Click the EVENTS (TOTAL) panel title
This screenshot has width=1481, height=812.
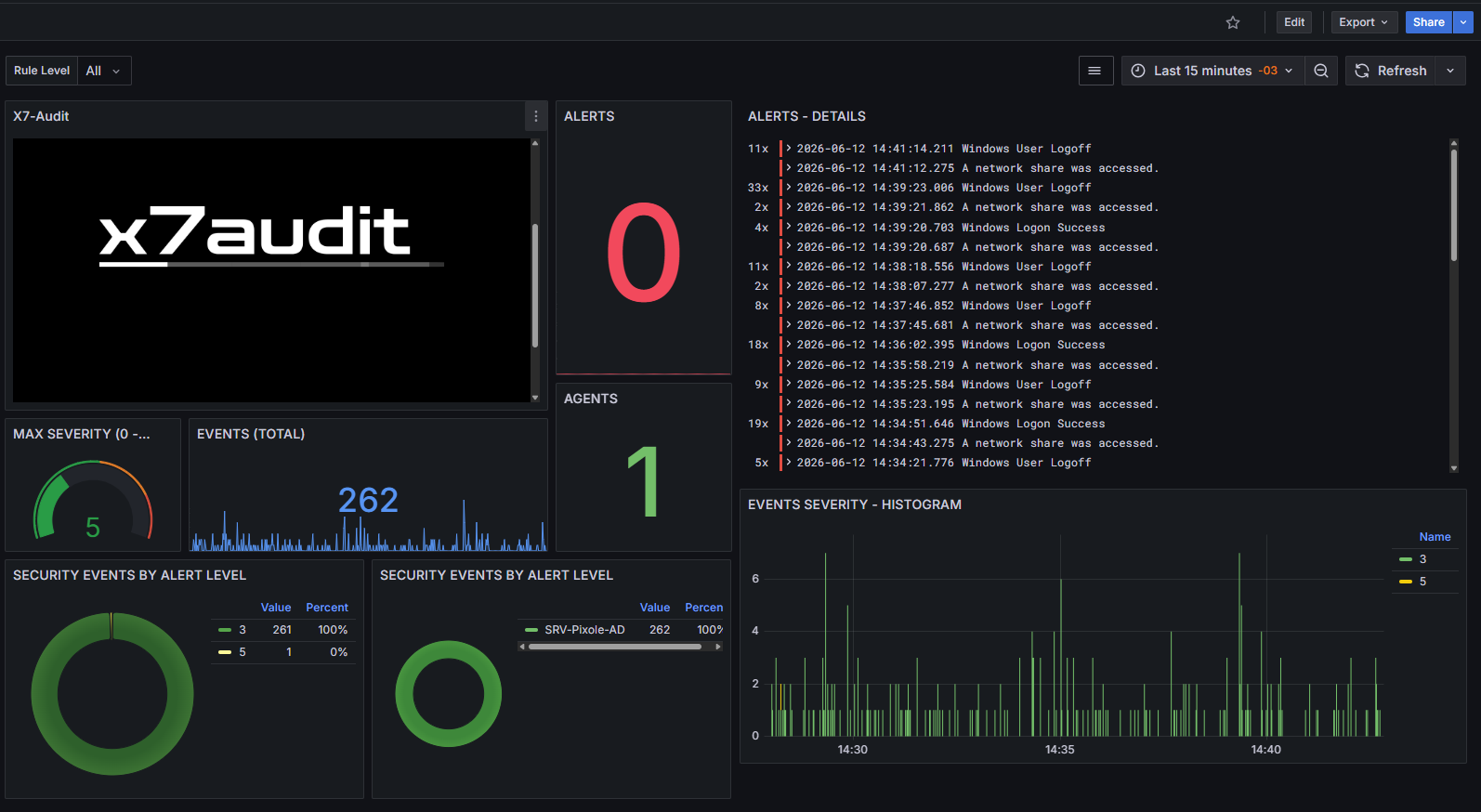coord(251,434)
